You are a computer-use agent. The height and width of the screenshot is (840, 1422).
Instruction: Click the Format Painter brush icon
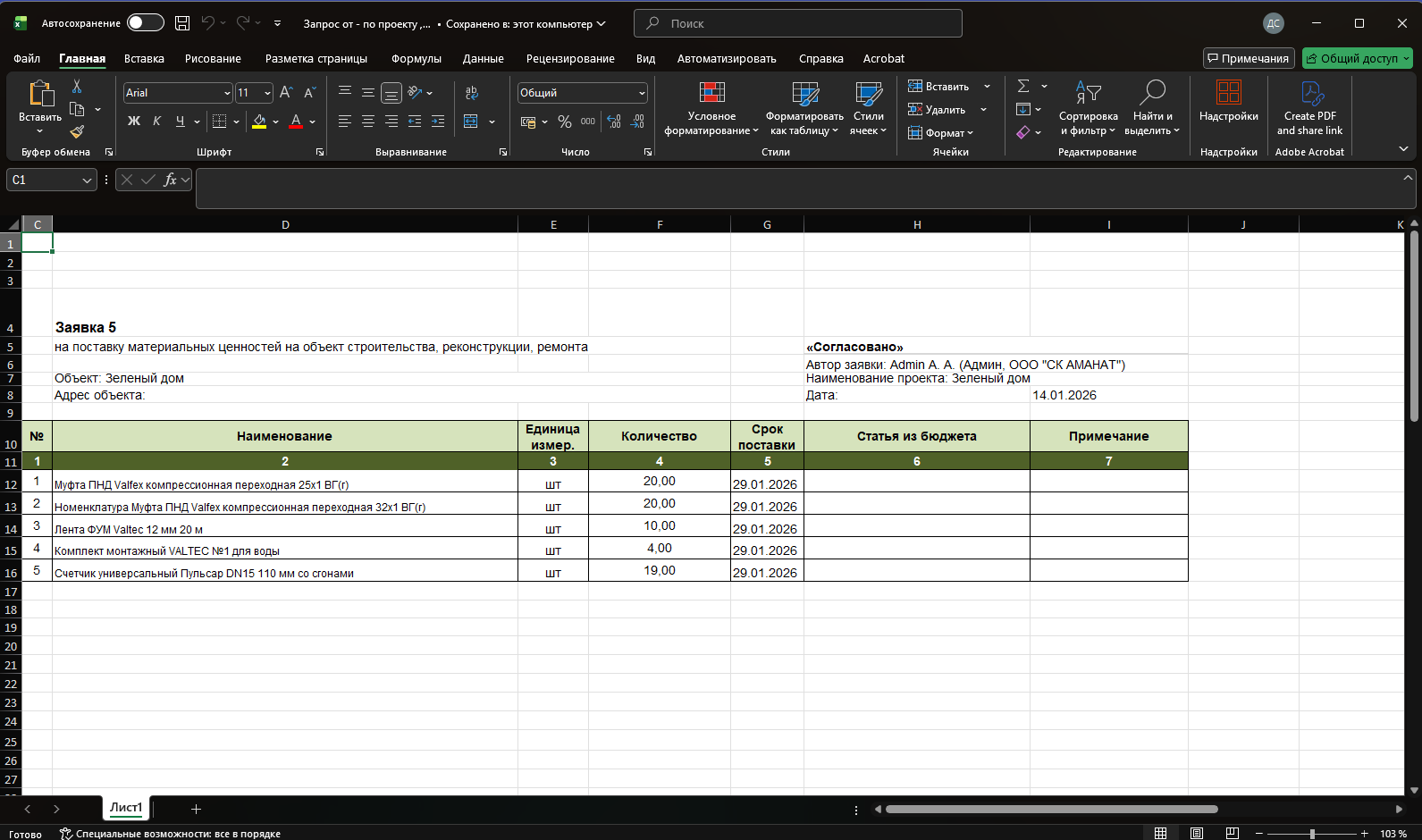[x=77, y=132]
